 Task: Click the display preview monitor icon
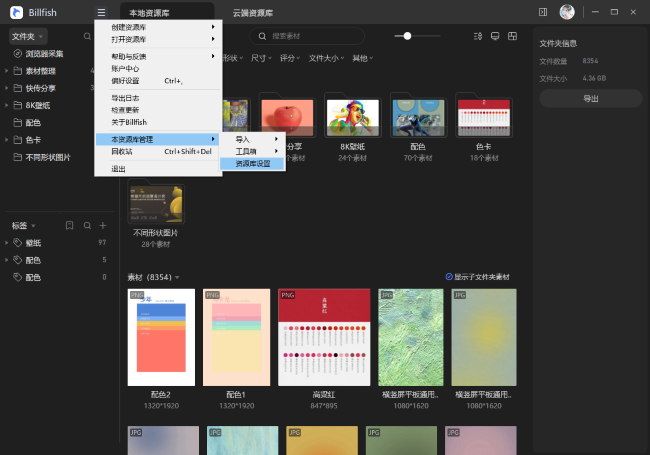pos(495,35)
